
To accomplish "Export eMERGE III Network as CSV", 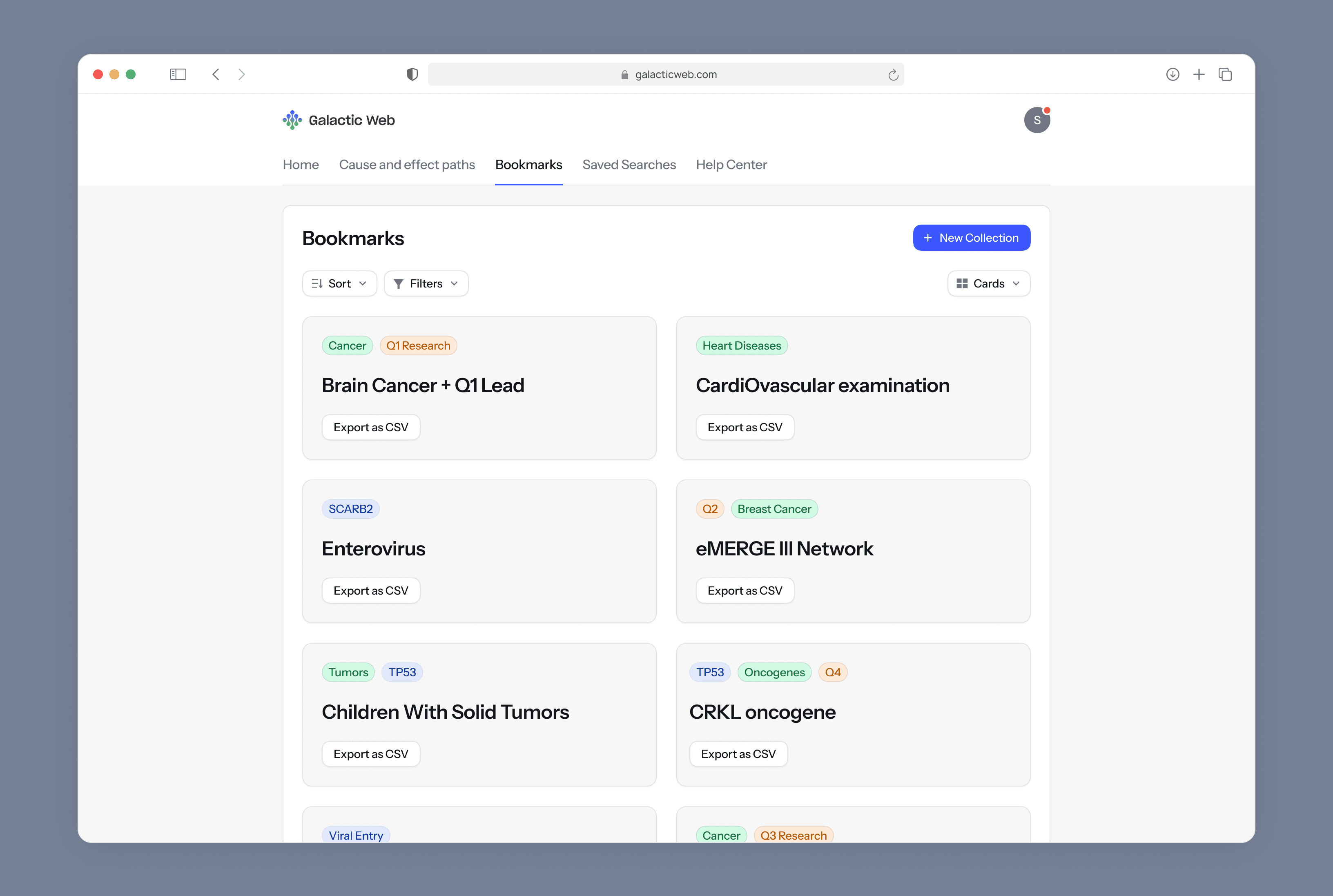I will (745, 591).
